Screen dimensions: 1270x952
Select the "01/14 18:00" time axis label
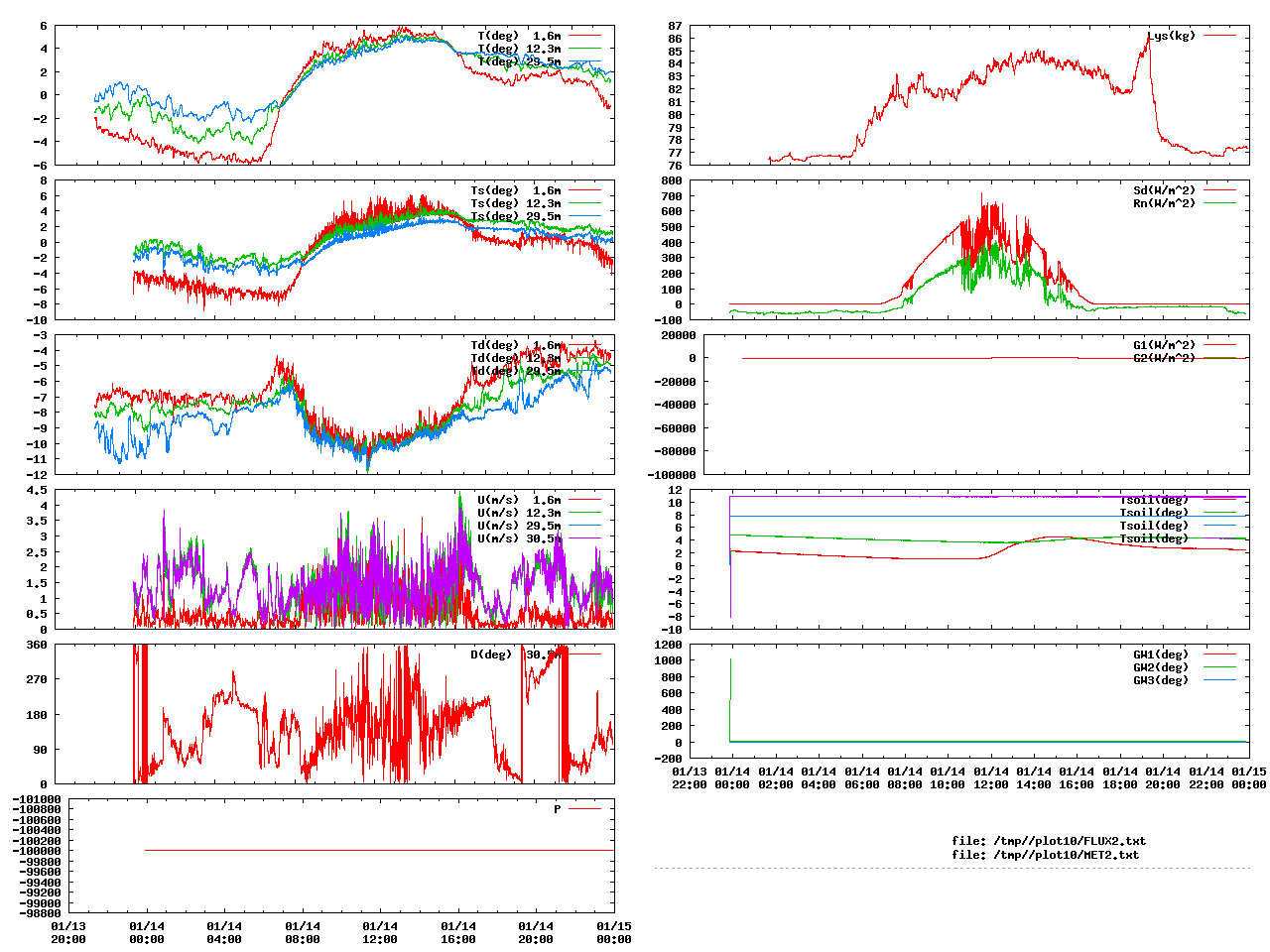1120,777
